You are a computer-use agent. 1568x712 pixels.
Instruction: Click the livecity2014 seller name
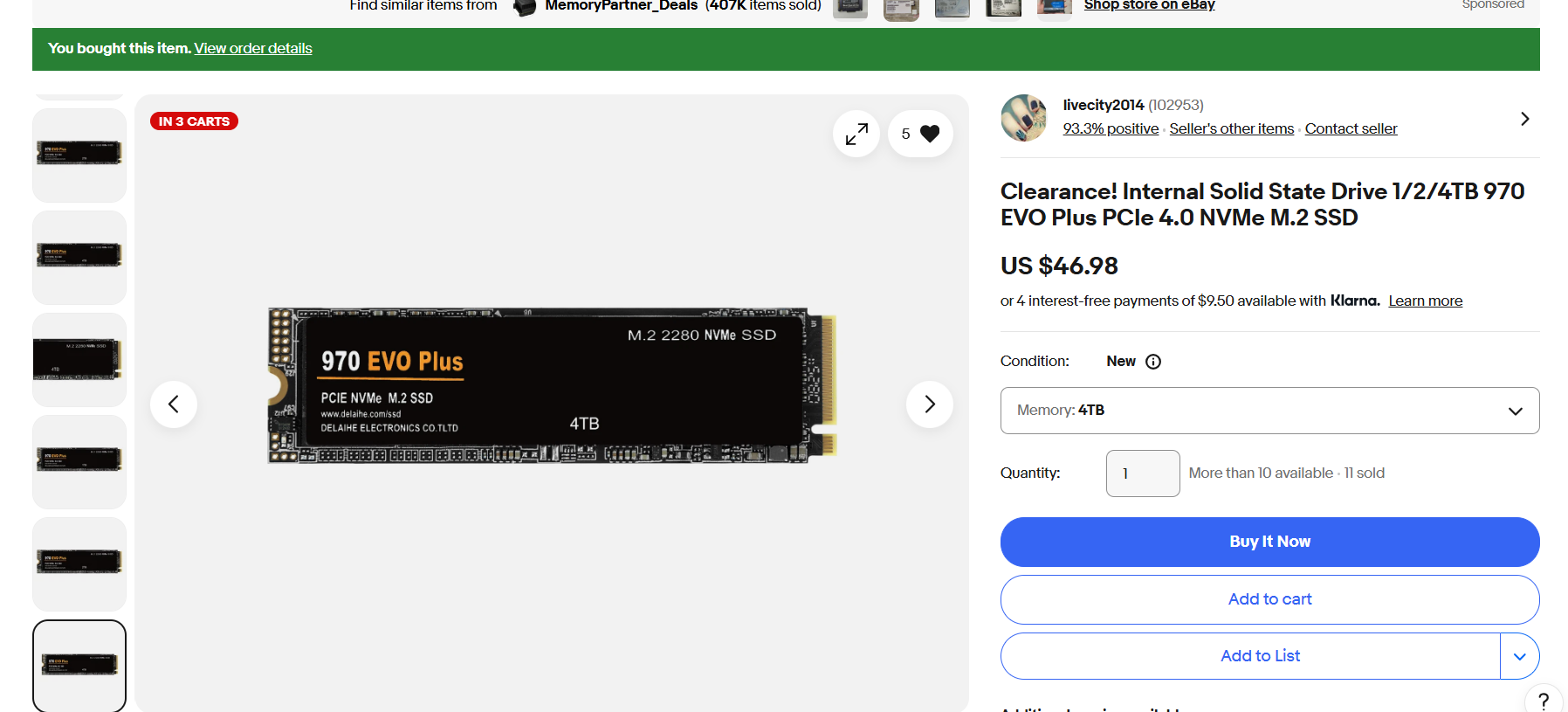tap(1104, 105)
